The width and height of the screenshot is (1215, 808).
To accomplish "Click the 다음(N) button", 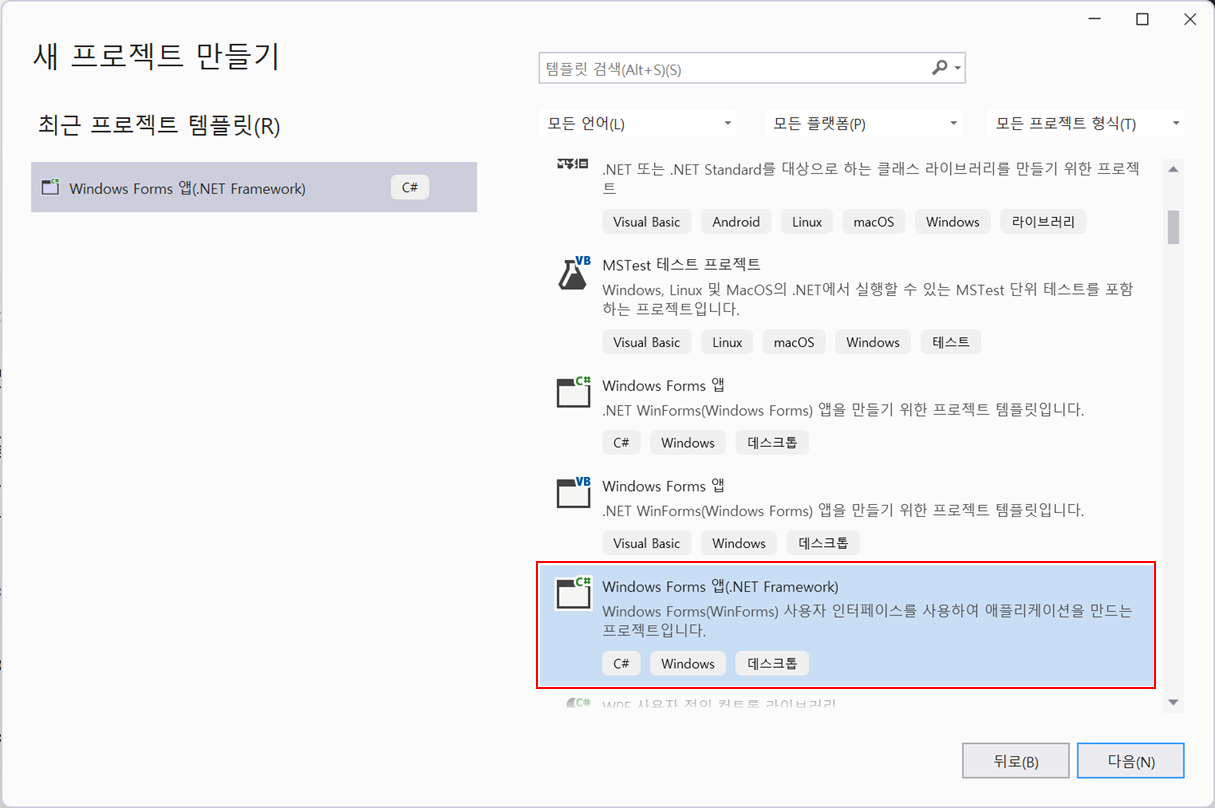I will tap(1131, 761).
